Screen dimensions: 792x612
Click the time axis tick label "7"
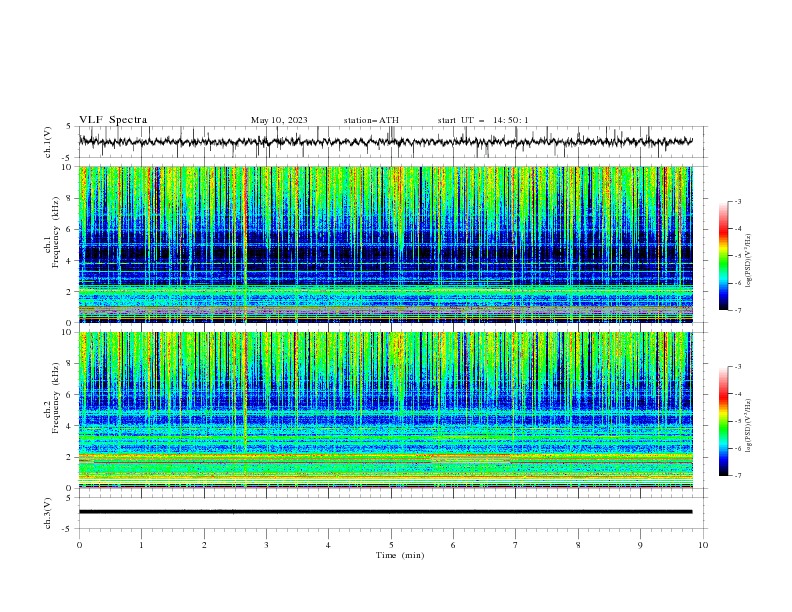[x=516, y=545]
